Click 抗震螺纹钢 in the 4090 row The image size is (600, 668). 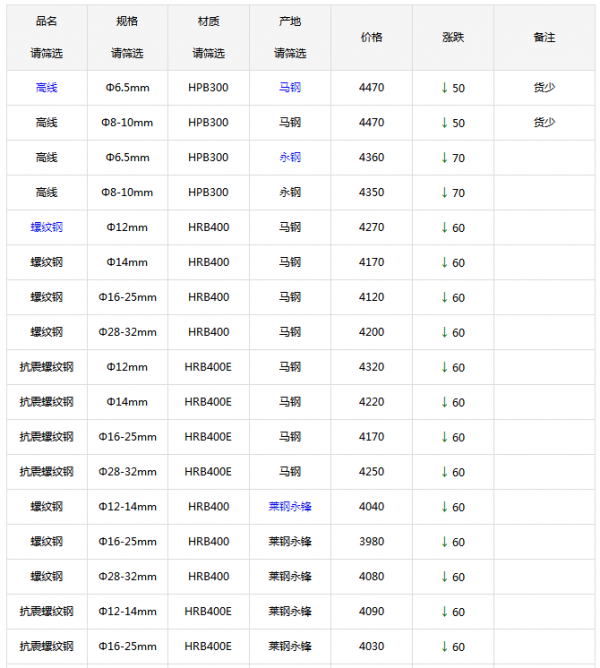(x=46, y=612)
